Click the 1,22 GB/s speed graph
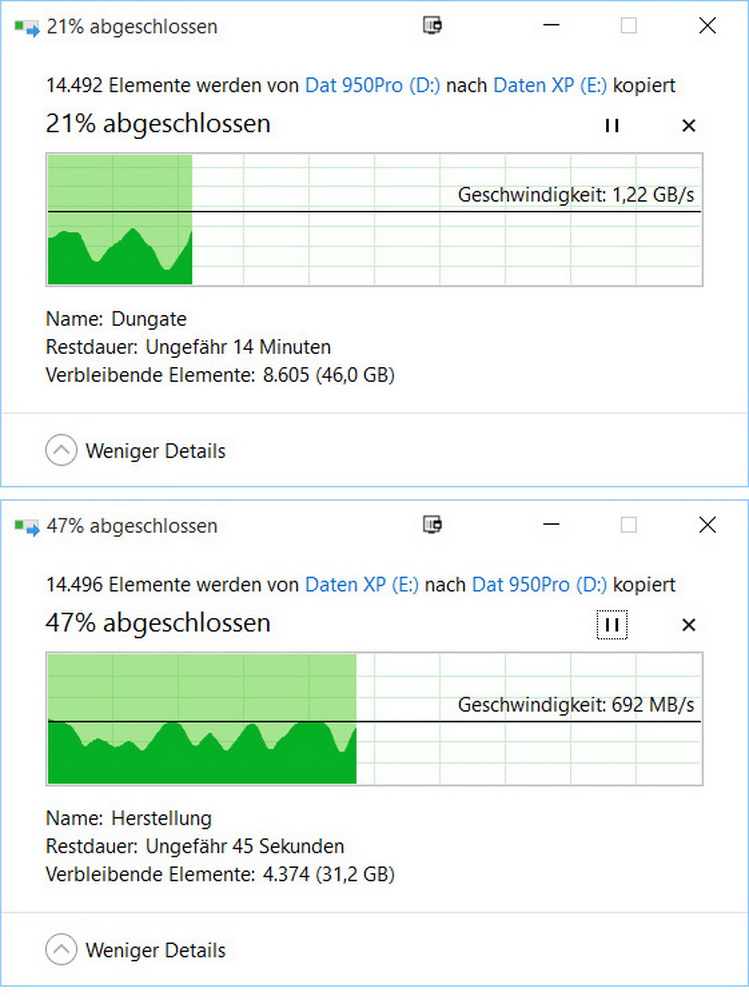The height and width of the screenshot is (1000, 749). click(374, 219)
